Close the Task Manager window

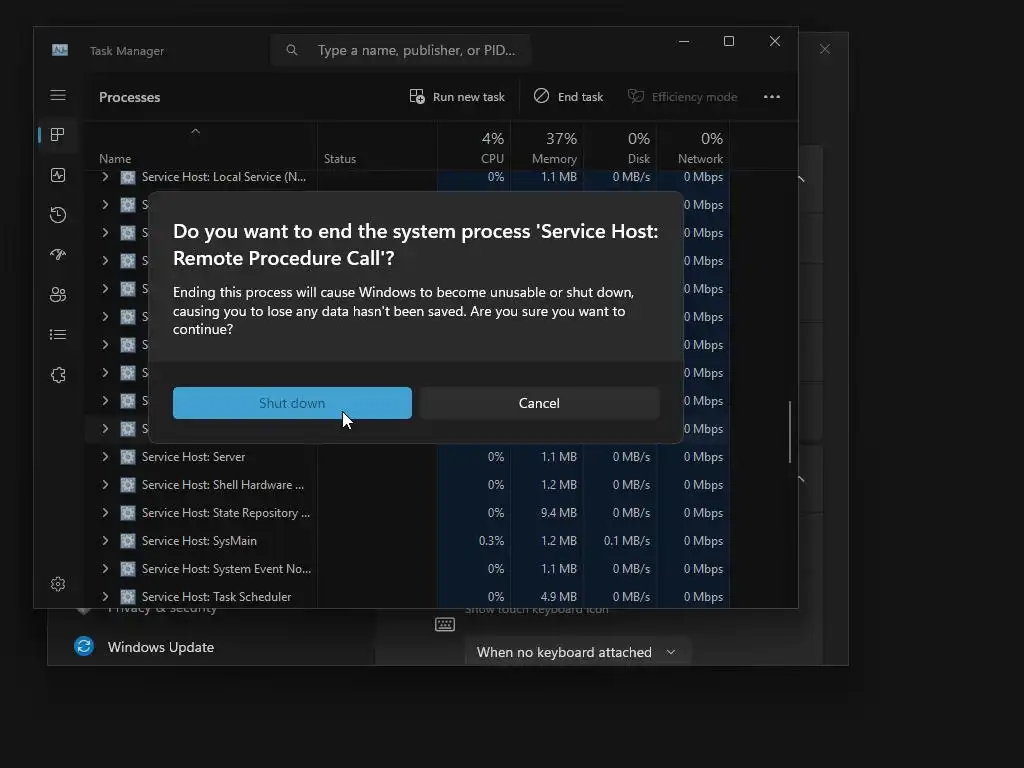(775, 41)
